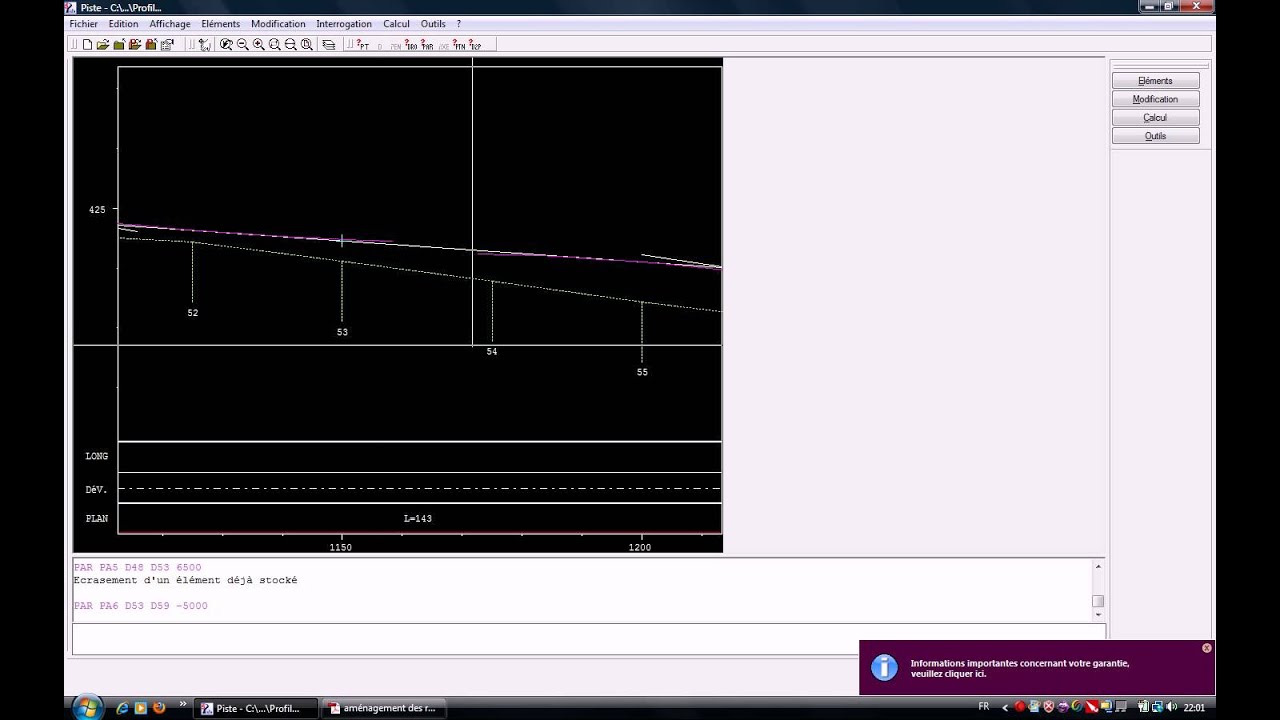Click the 'L=143' label in PLAN row
The width and height of the screenshot is (1280, 720).
418,519
